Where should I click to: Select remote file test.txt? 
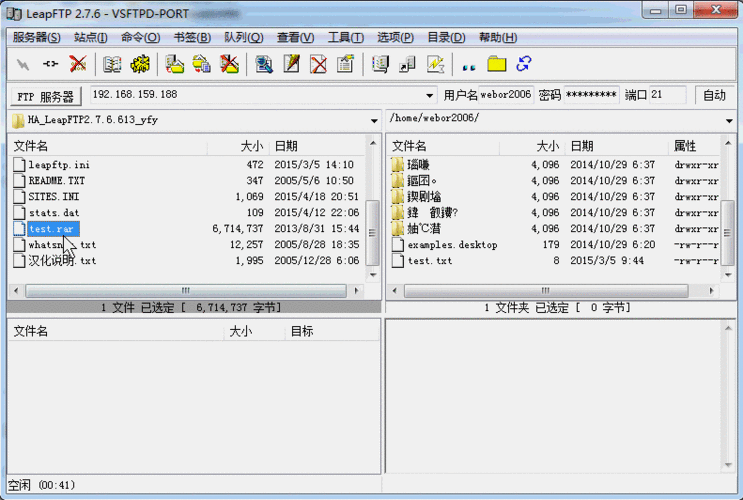(x=430, y=261)
